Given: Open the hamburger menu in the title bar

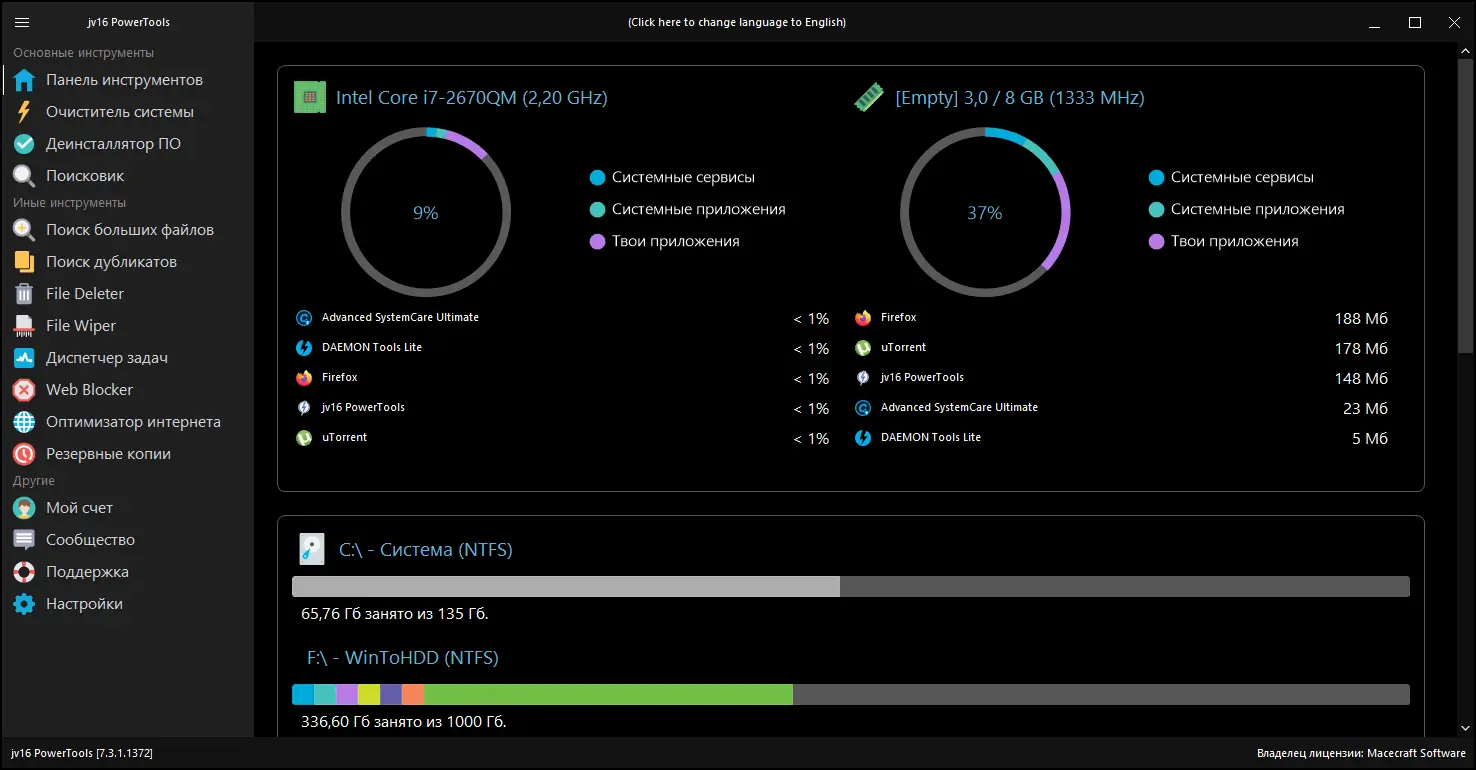Looking at the screenshot, I should point(22,22).
